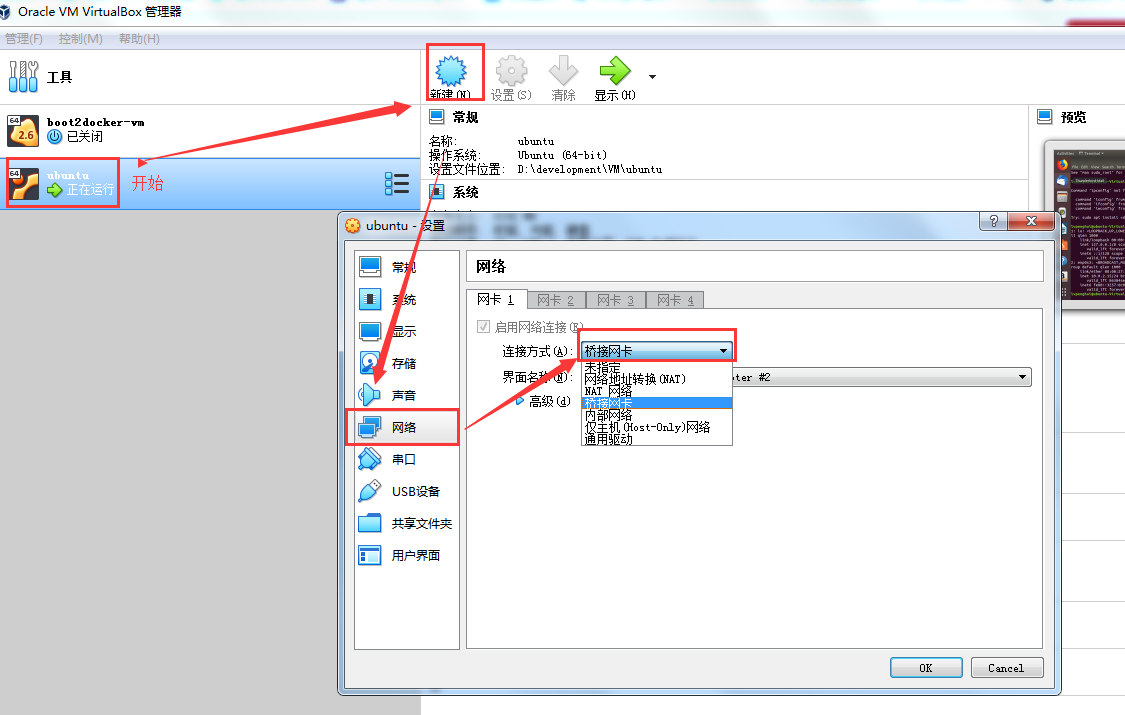The height and width of the screenshot is (715, 1125).
Task: Select 显示 (Display) category in settings dialog
Action: (407, 331)
